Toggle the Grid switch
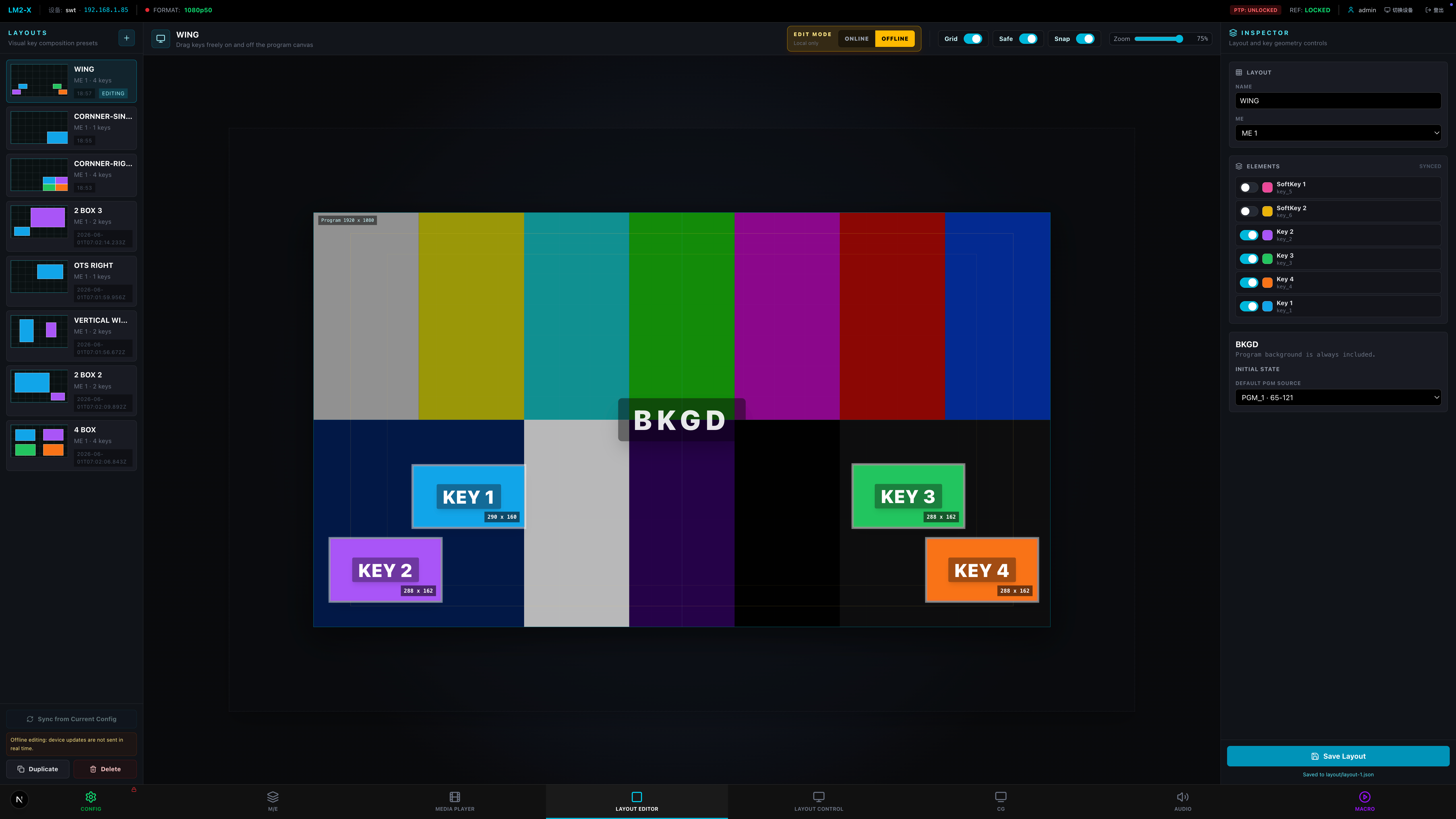Viewport: 1456px width, 819px height. 973,39
